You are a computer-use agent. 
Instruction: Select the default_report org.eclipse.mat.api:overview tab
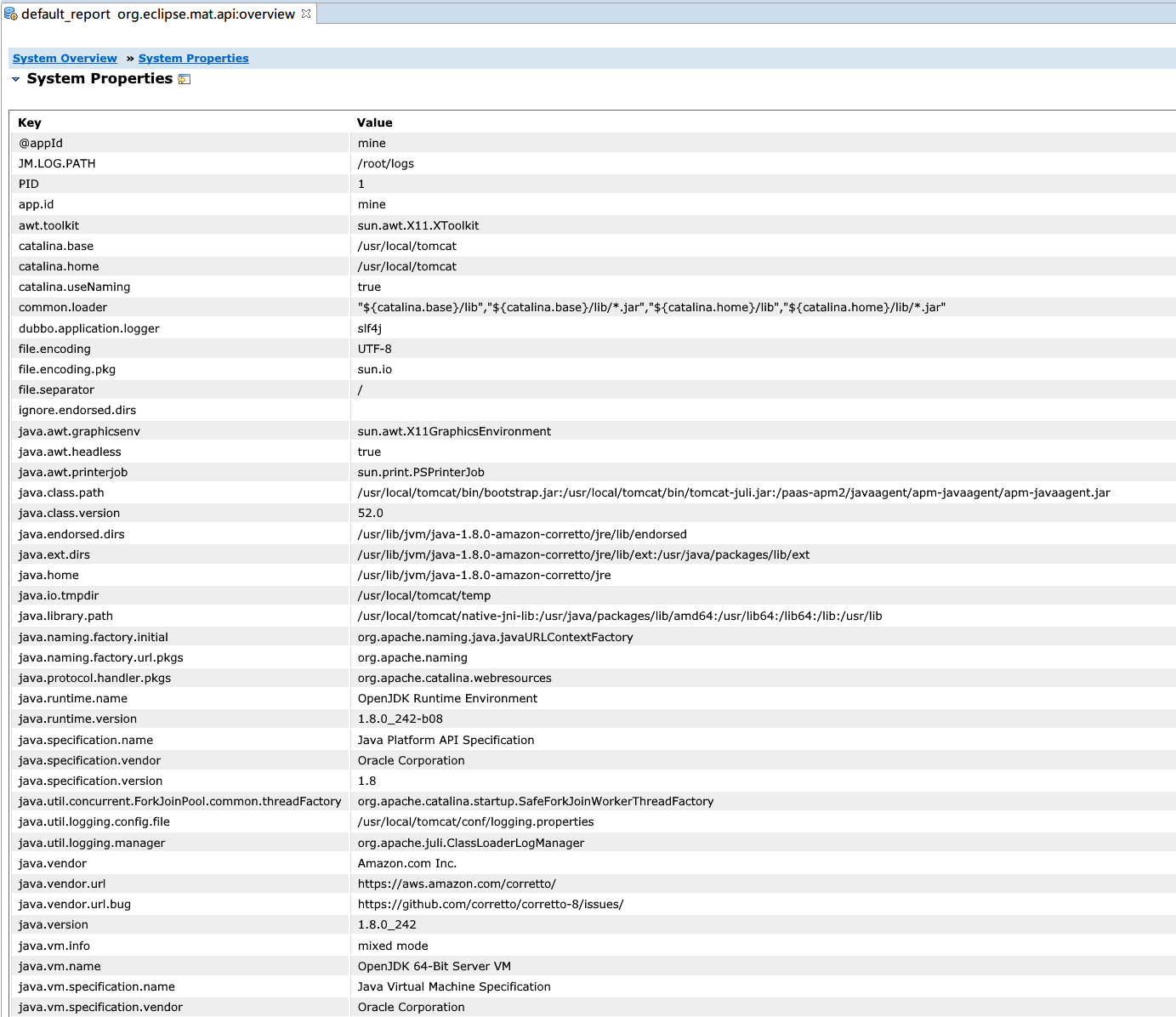click(158, 14)
